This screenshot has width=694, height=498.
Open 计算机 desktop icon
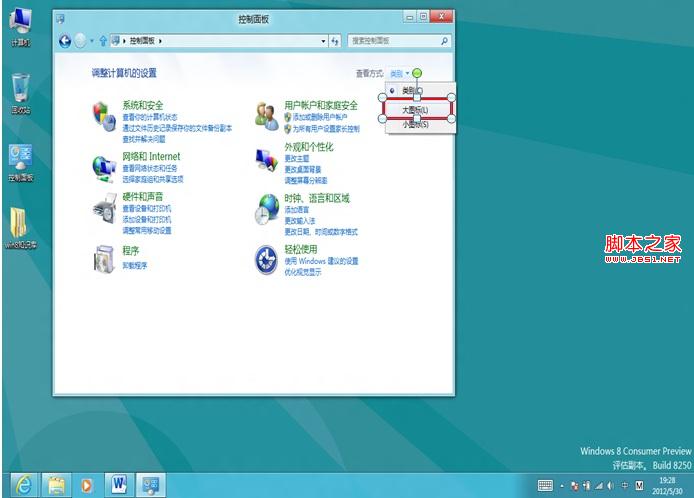[20, 27]
